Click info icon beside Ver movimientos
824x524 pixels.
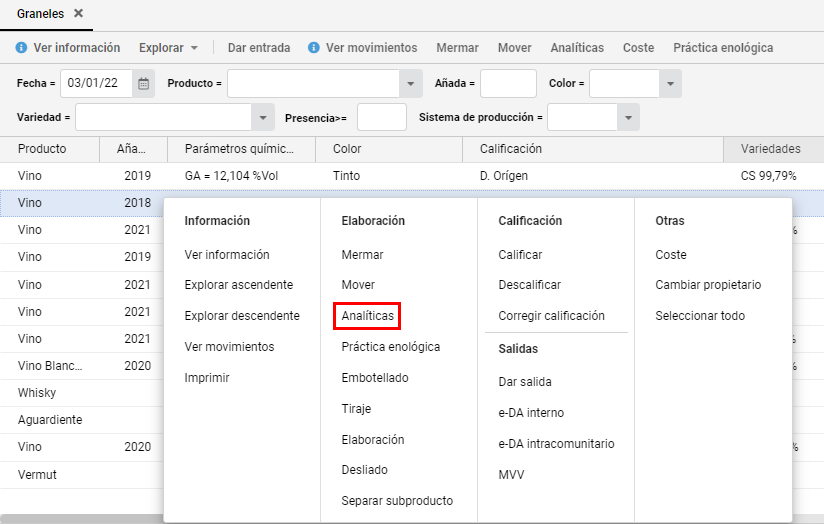[x=314, y=48]
